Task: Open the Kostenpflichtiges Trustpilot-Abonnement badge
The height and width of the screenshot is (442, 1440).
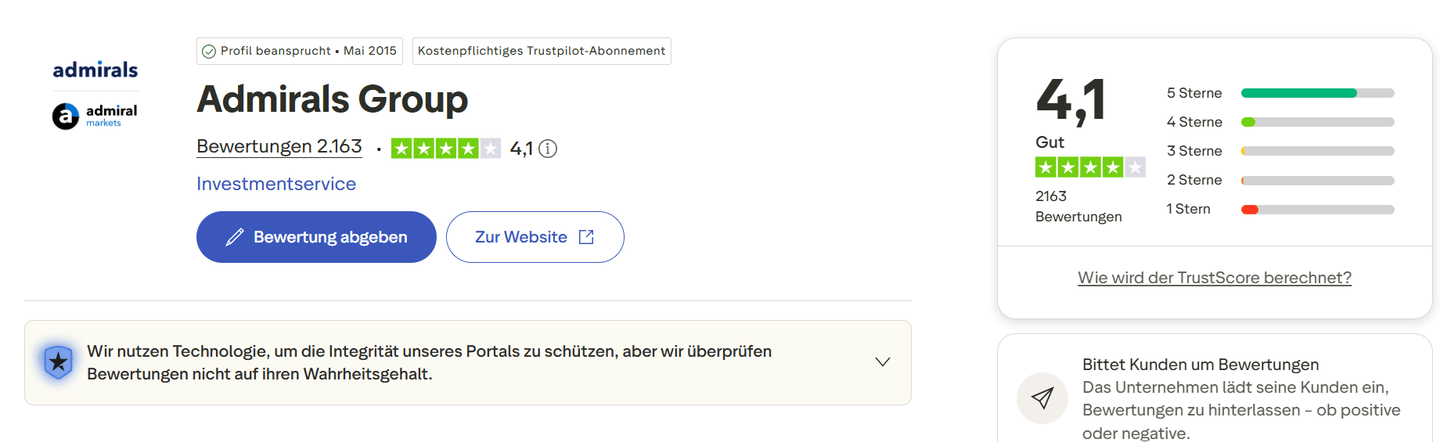Action: (541, 51)
